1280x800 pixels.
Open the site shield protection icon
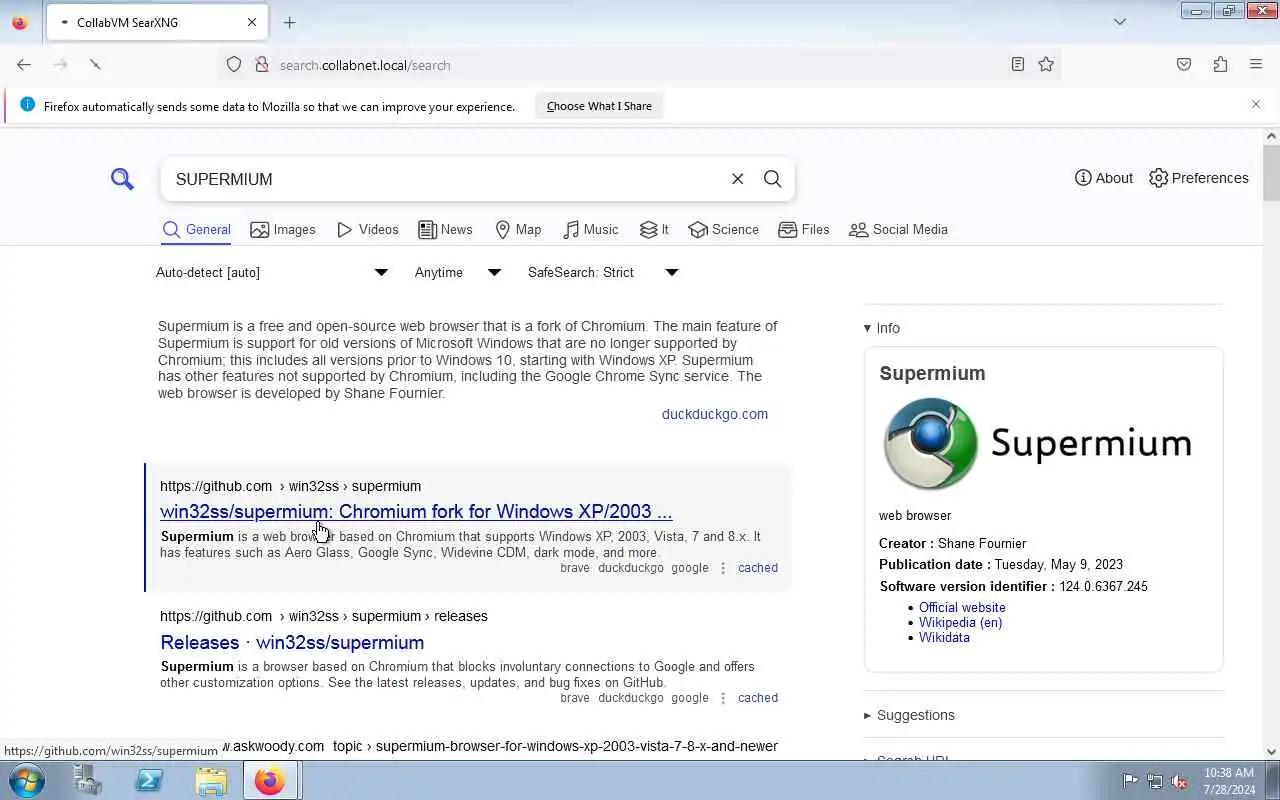[x=234, y=64]
